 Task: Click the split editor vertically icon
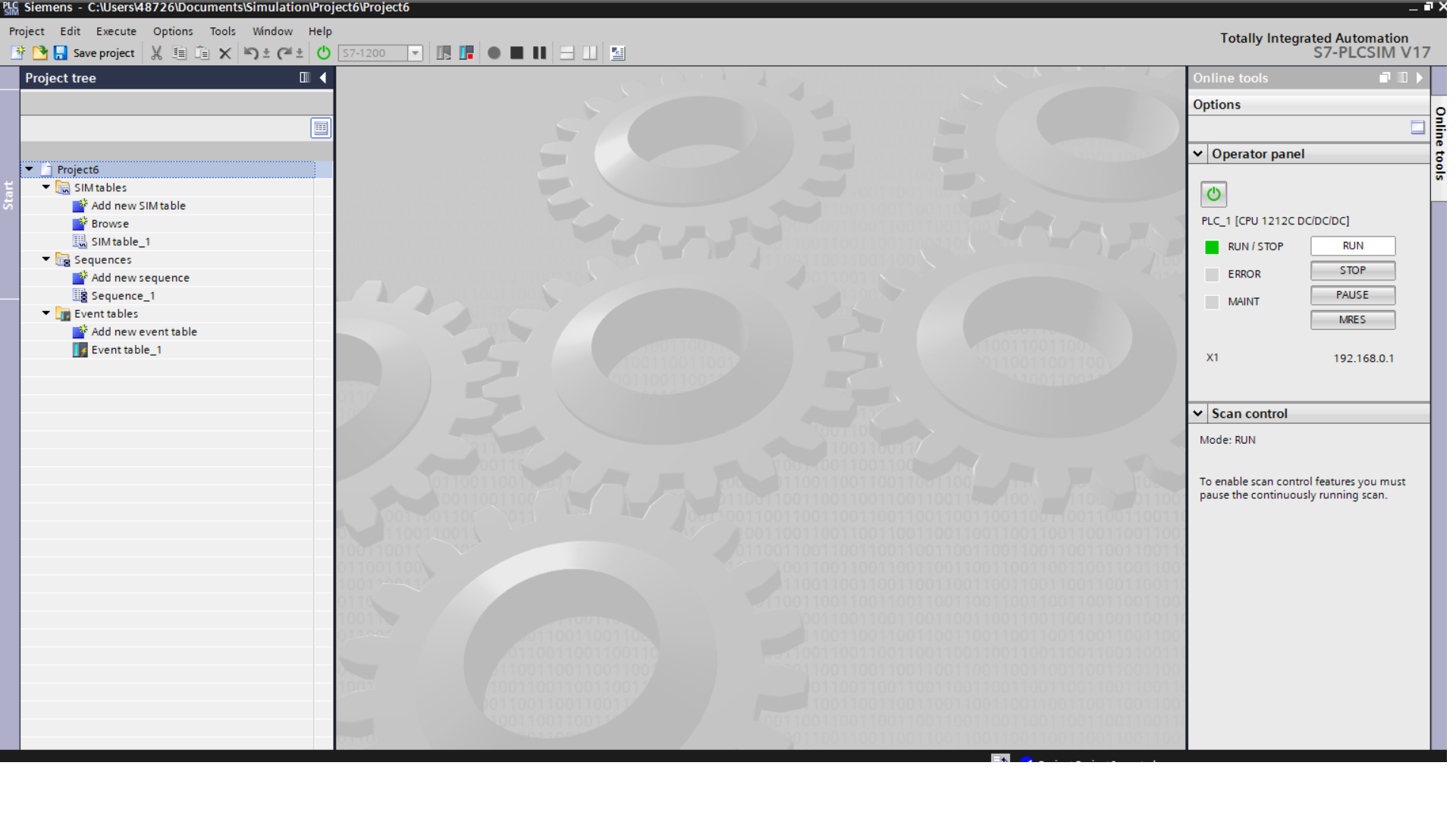(x=590, y=53)
